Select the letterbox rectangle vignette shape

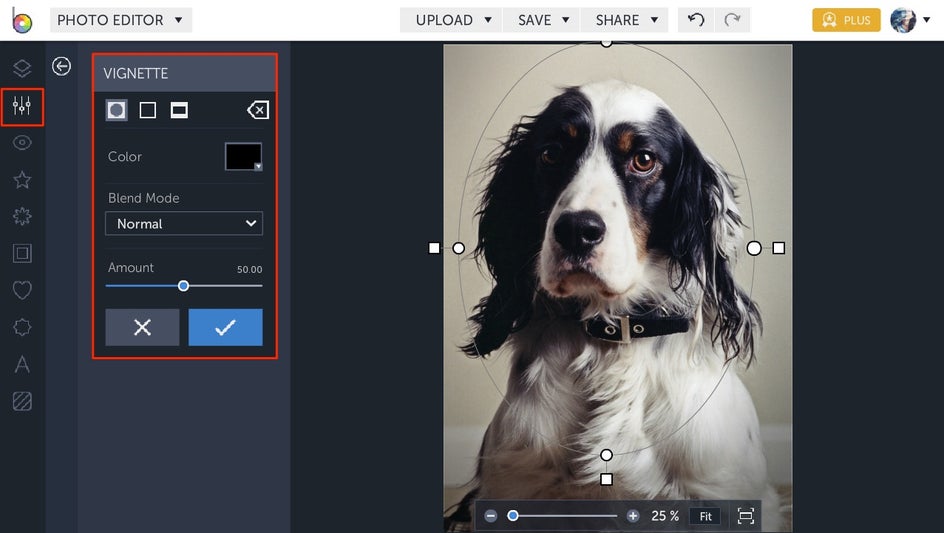(x=179, y=110)
